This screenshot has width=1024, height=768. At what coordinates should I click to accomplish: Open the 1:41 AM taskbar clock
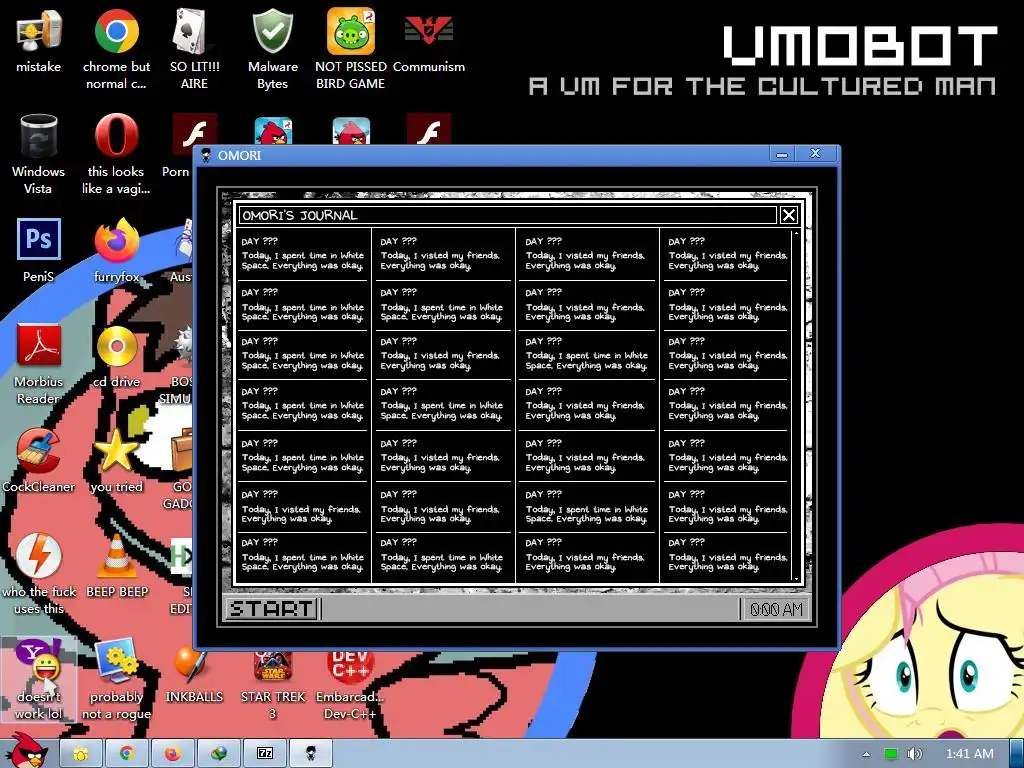tap(969, 754)
